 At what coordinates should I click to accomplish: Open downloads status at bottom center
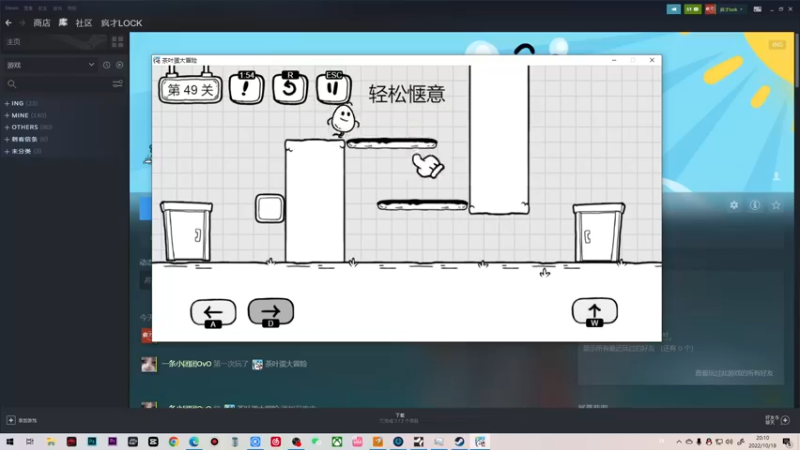pos(399,418)
